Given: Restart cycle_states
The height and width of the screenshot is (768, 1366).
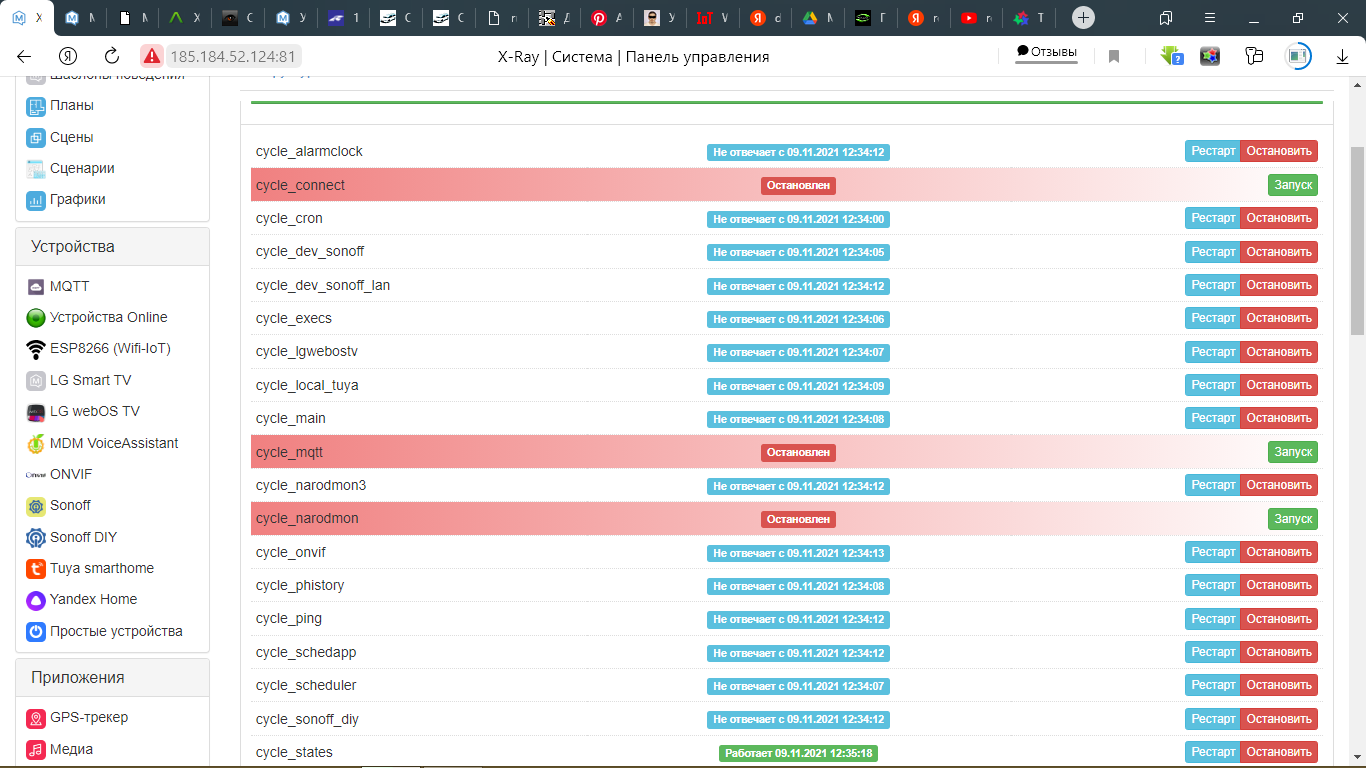Looking at the screenshot, I should tap(1213, 752).
